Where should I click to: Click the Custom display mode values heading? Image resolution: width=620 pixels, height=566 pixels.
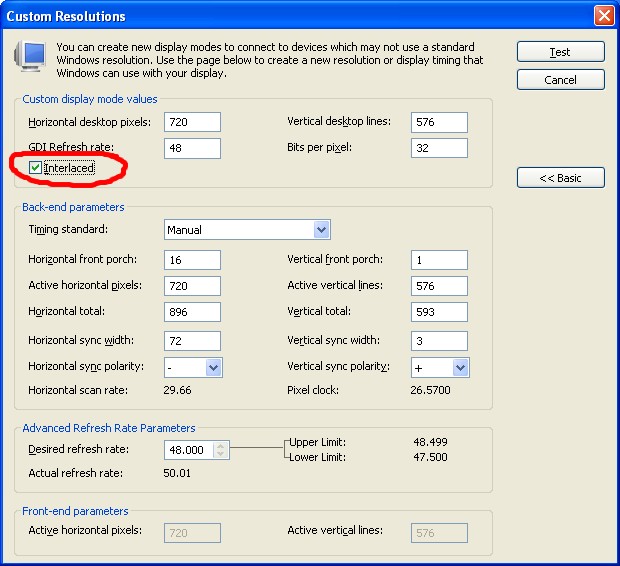tap(90, 99)
